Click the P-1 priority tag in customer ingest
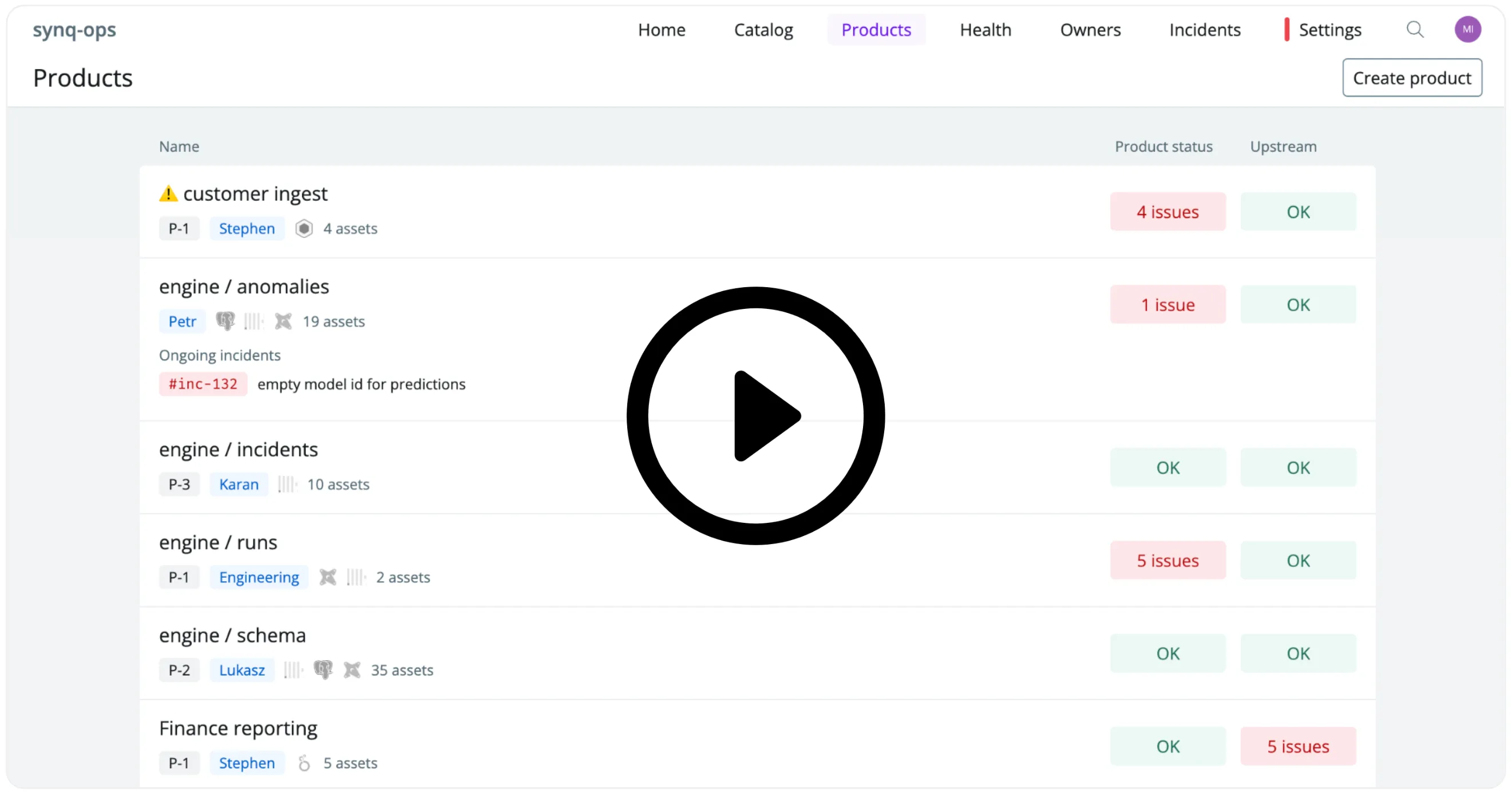The height and width of the screenshot is (794, 1512). 179,228
